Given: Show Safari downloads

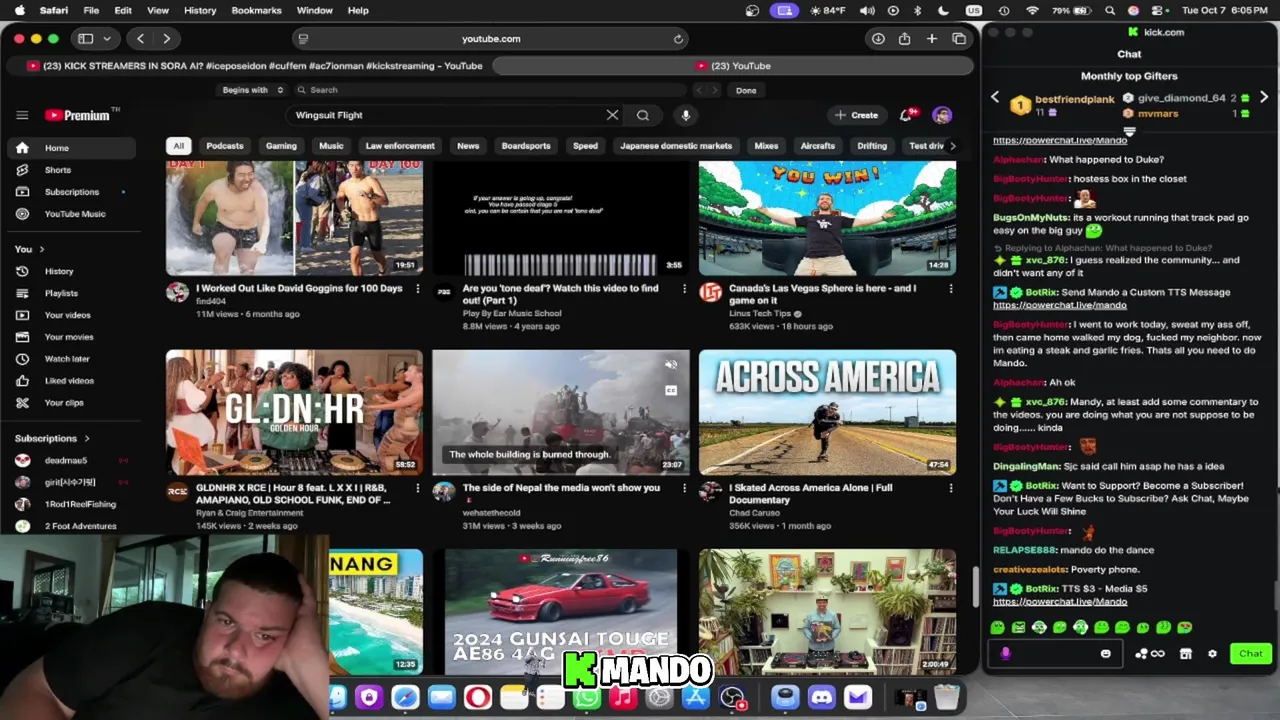Looking at the screenshot, I should pos(878,39).
